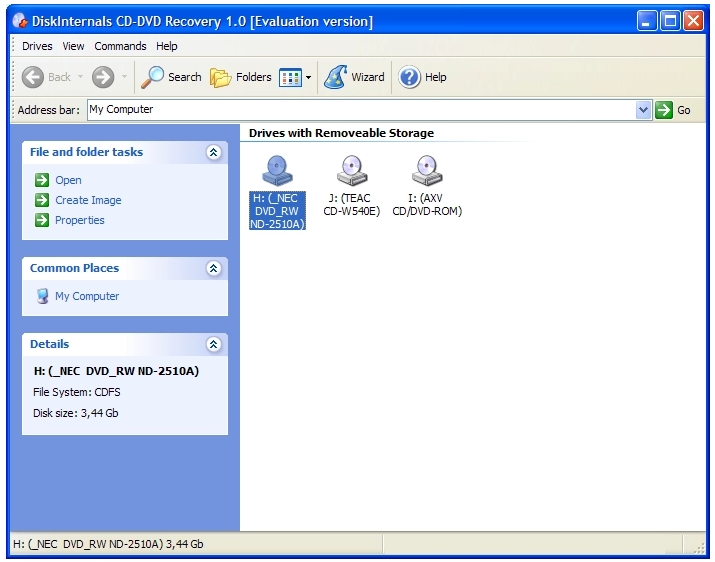Expand the Address bar dropdown list

coord(643,110)
